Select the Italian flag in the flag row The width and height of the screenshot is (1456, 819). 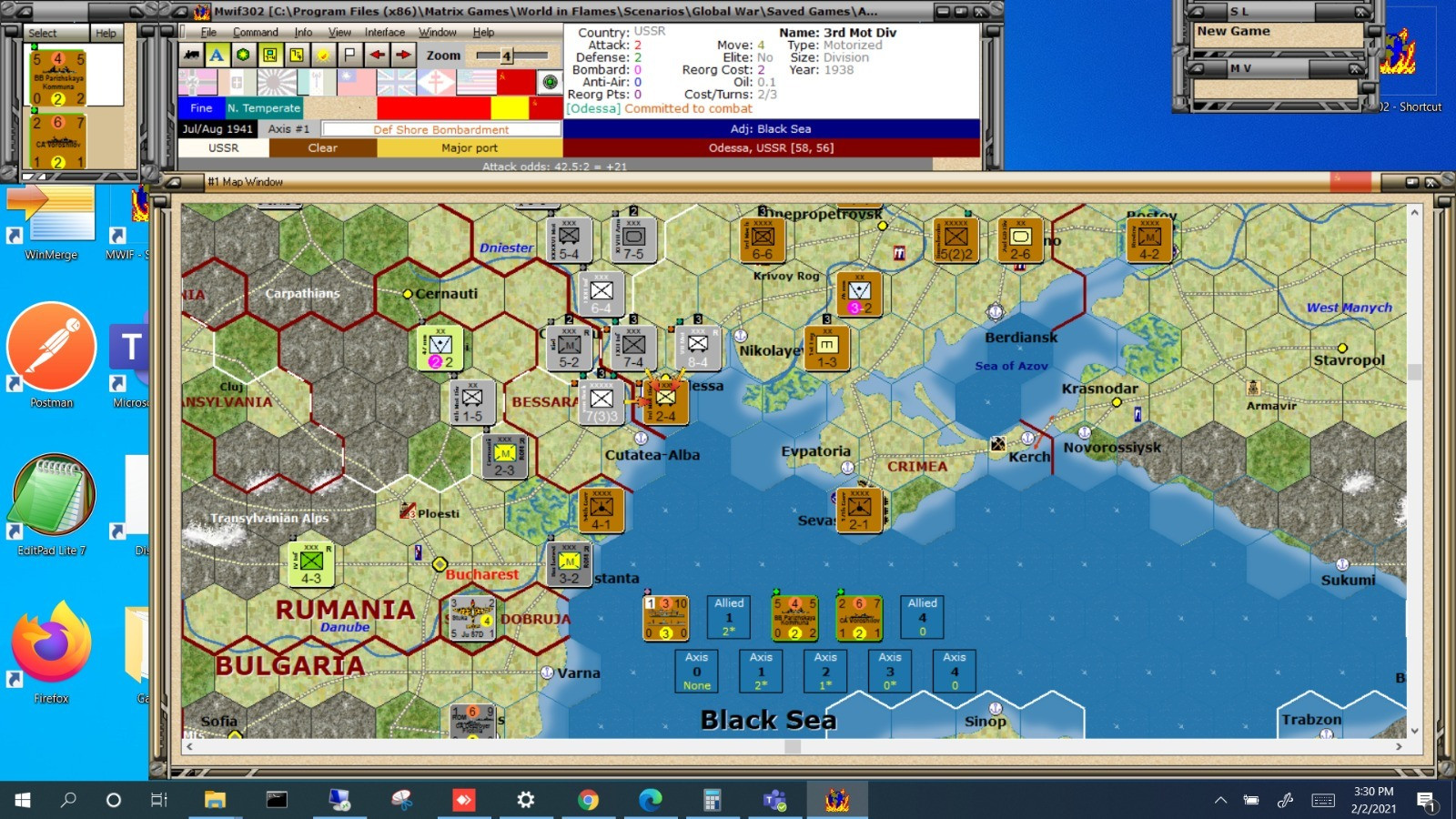pos(237,83)
